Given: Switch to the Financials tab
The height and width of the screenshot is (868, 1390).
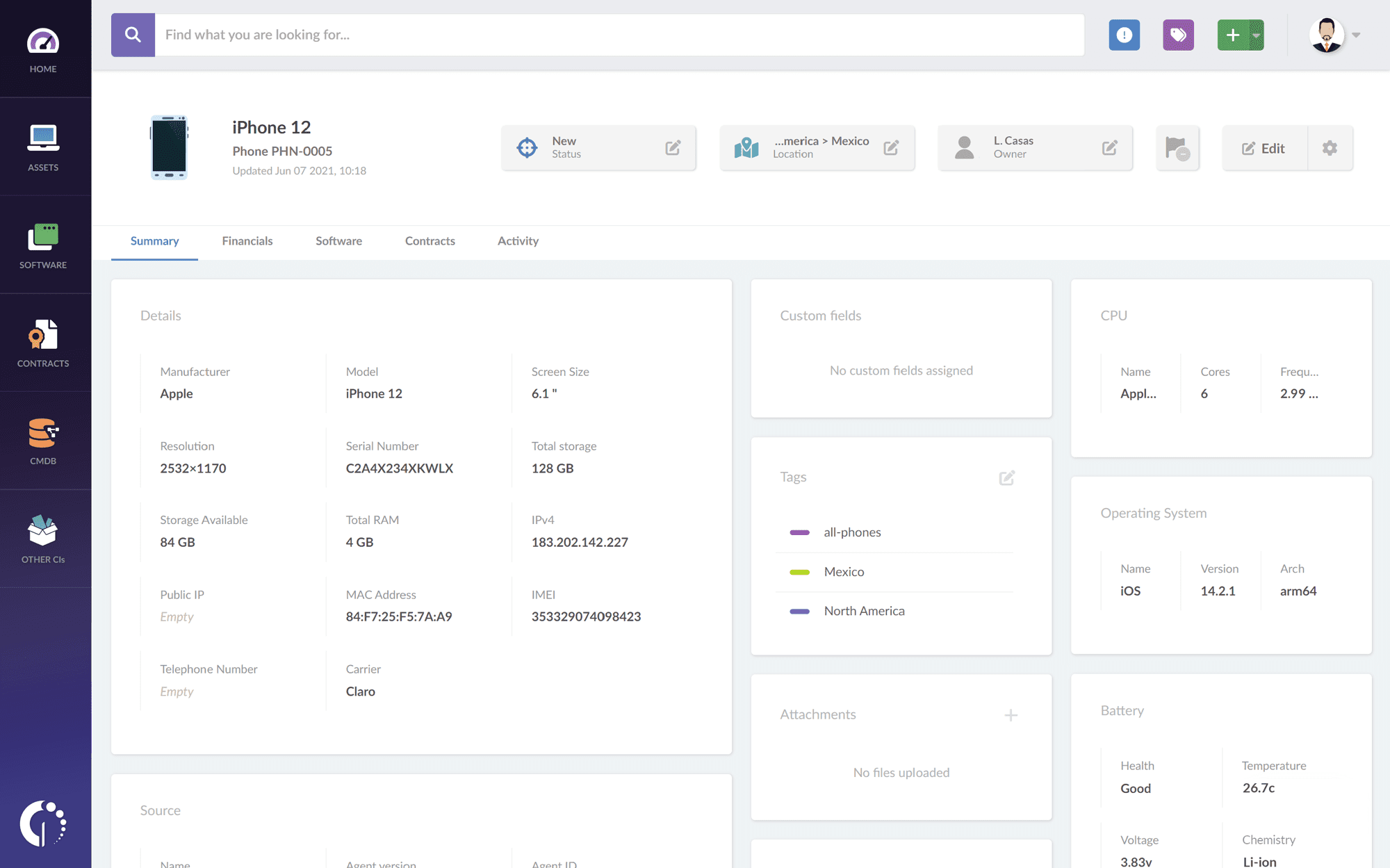Looking at the screenshot, I should pos(247,241).
